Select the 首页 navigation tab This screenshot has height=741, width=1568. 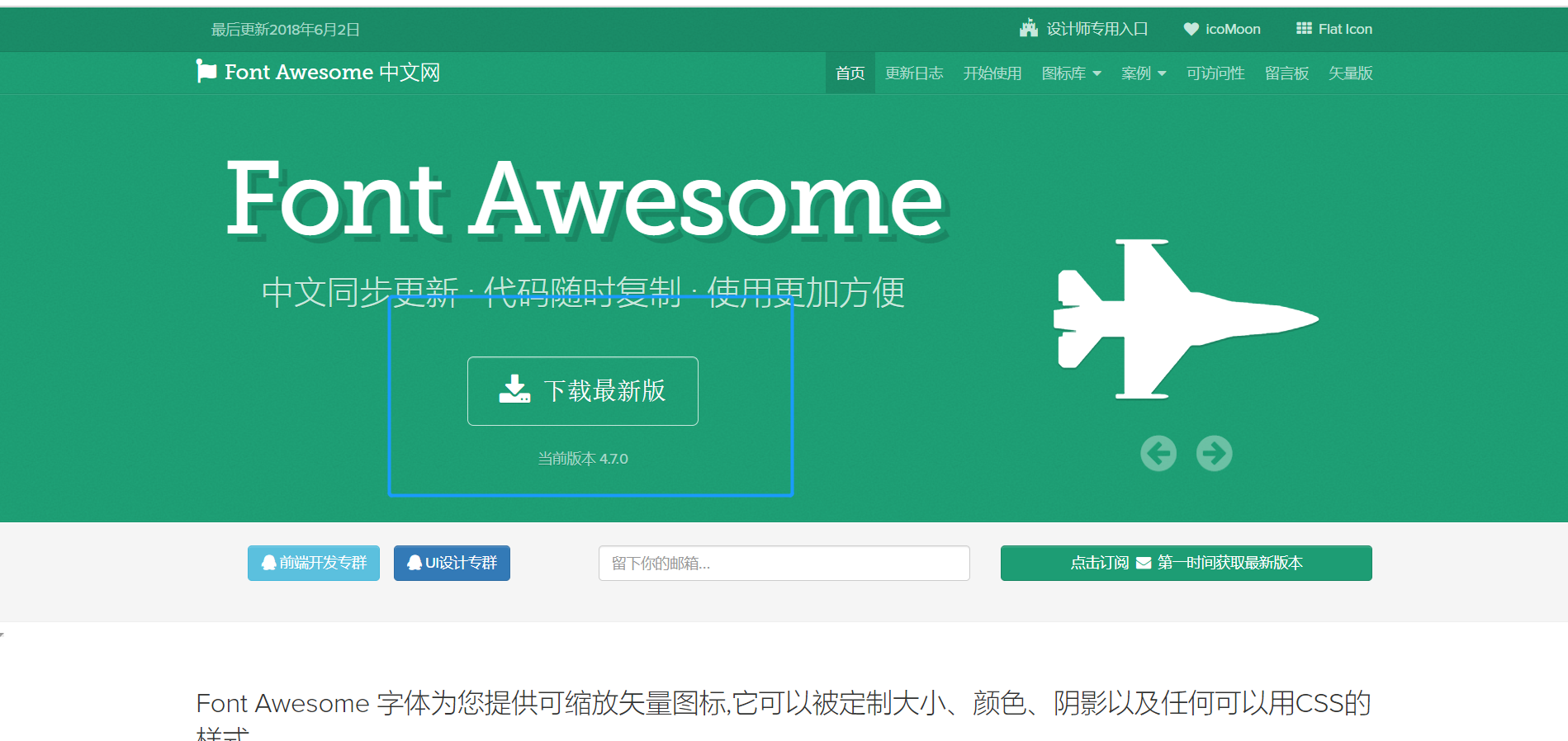(x=850, y=73)
